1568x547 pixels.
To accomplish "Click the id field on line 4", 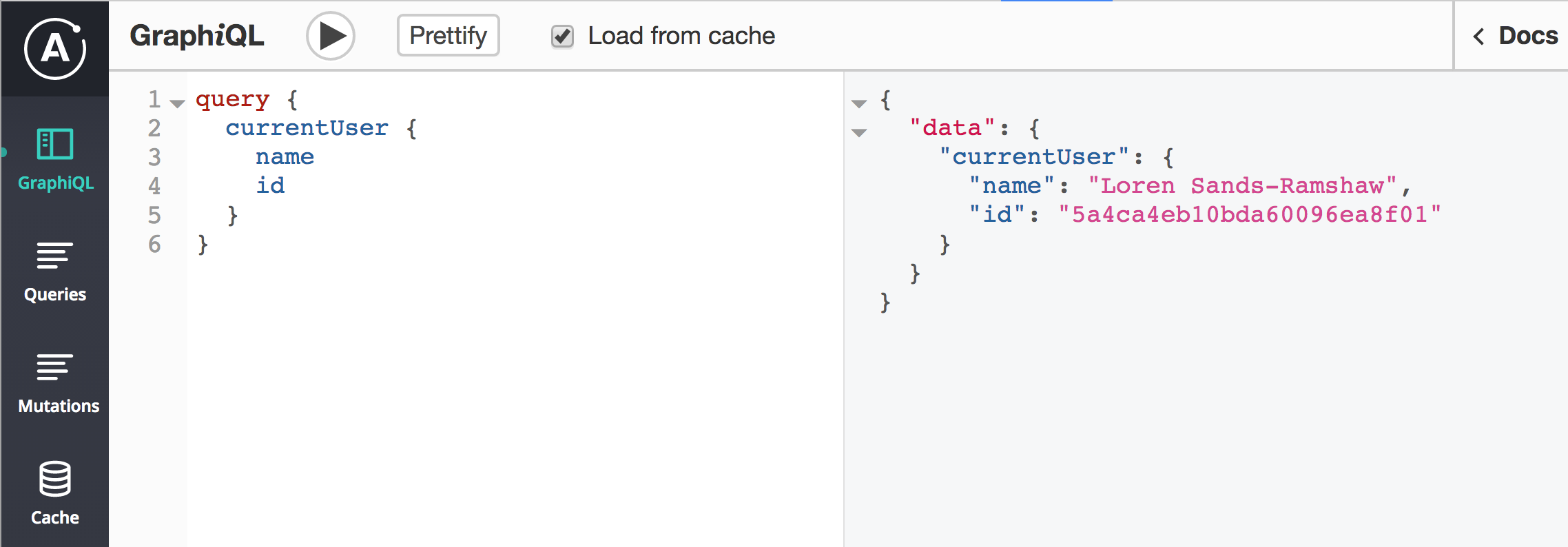I will [270, 185].
